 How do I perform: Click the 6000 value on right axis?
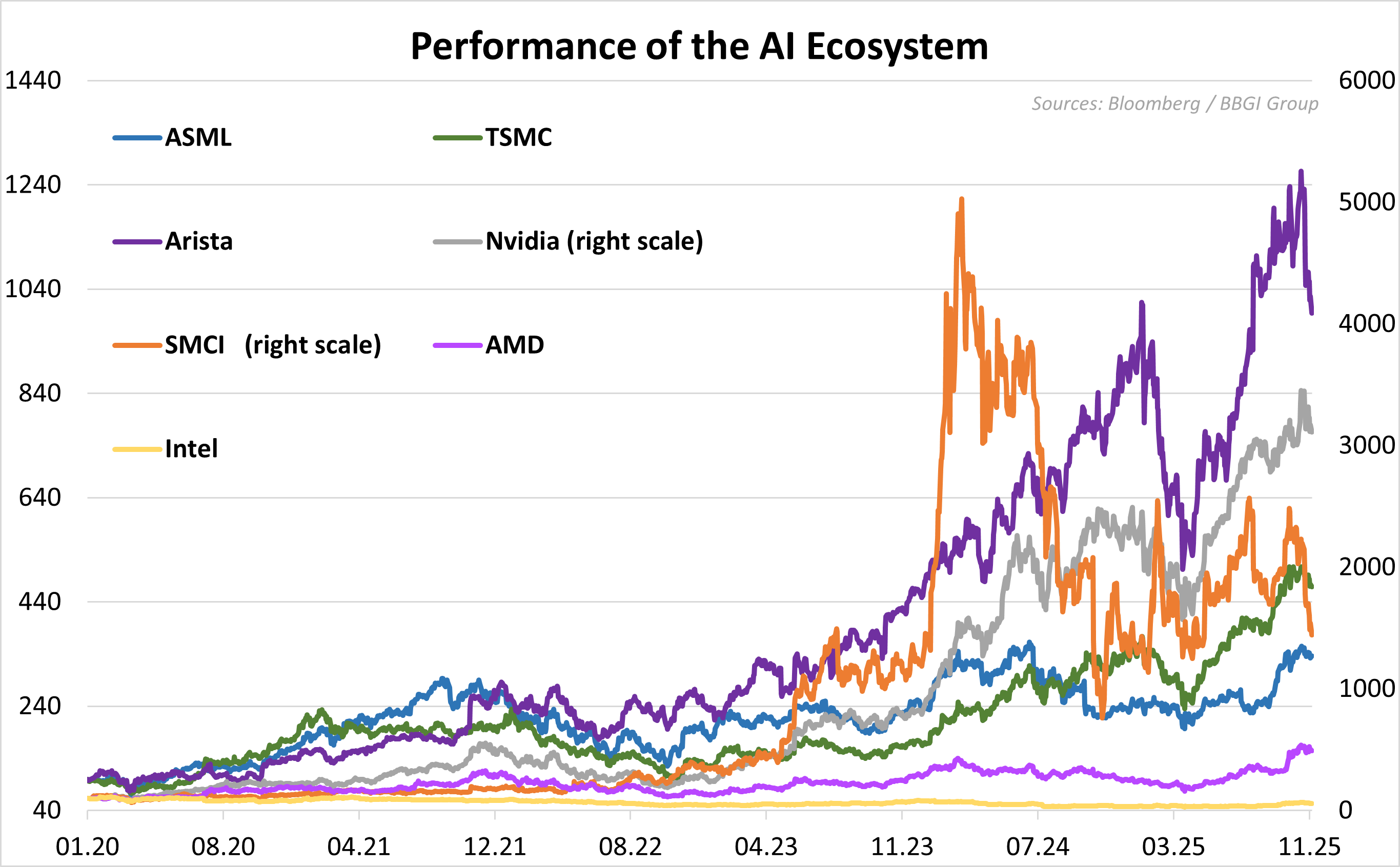1367,81
